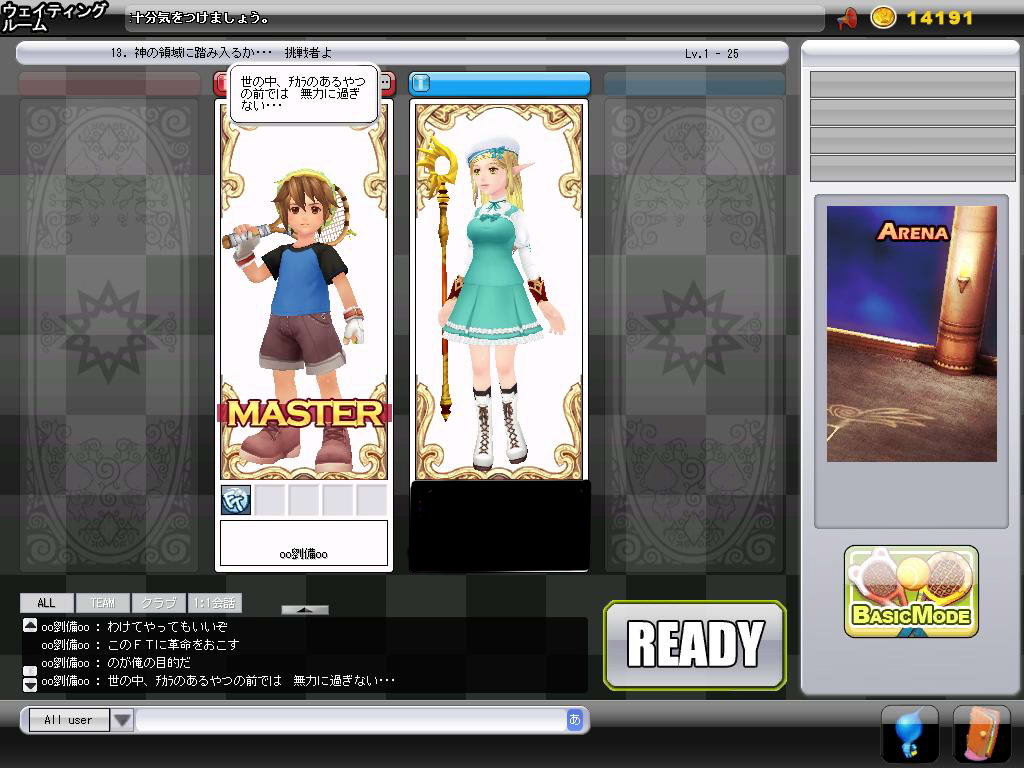The height and width of the screenshot is (768, 1024).
Task: Switch to the TEAM chat tab
Action: (103, 603)
